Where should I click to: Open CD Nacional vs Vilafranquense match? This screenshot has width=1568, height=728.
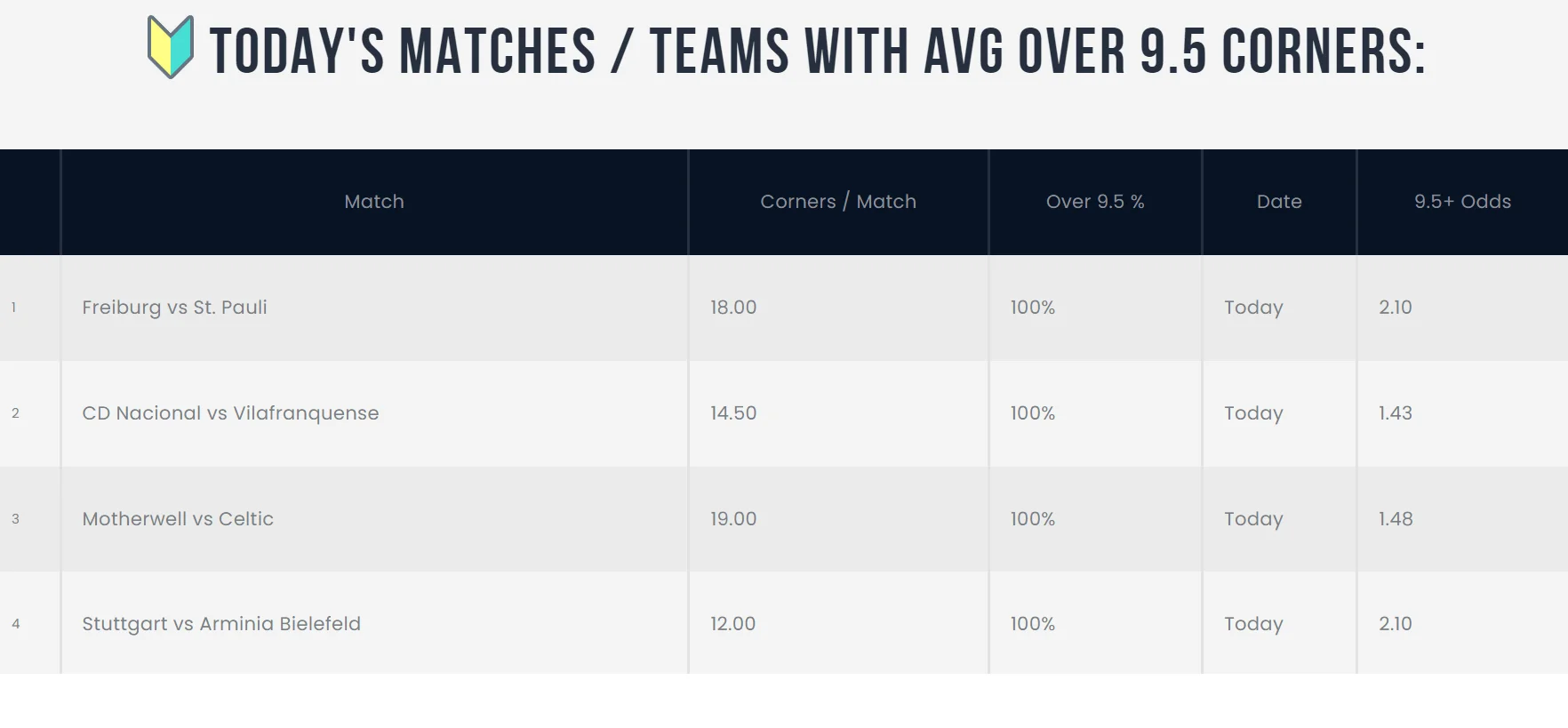click(230, 413)
